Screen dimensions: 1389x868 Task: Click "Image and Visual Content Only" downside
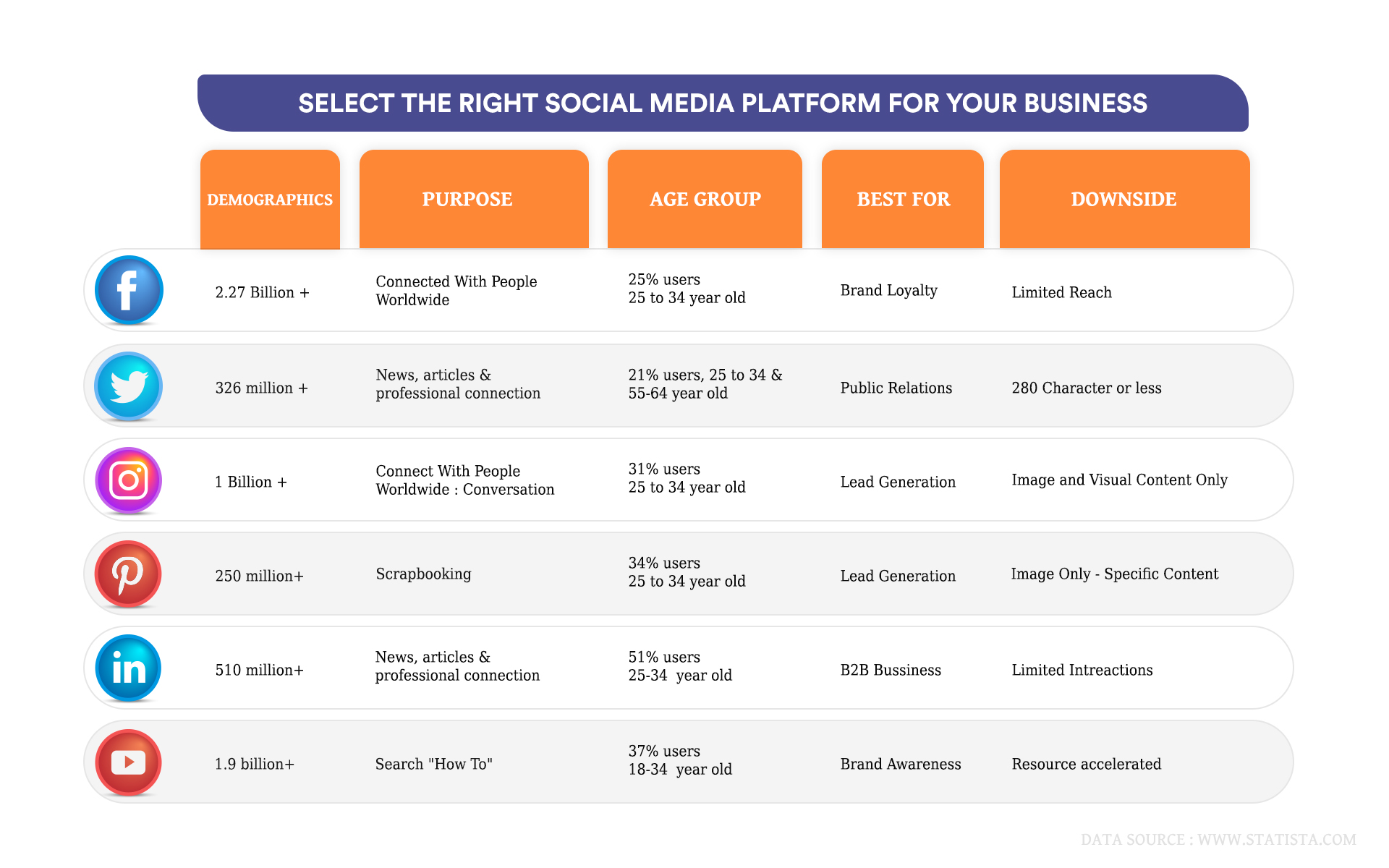(x=1119, y=480)
